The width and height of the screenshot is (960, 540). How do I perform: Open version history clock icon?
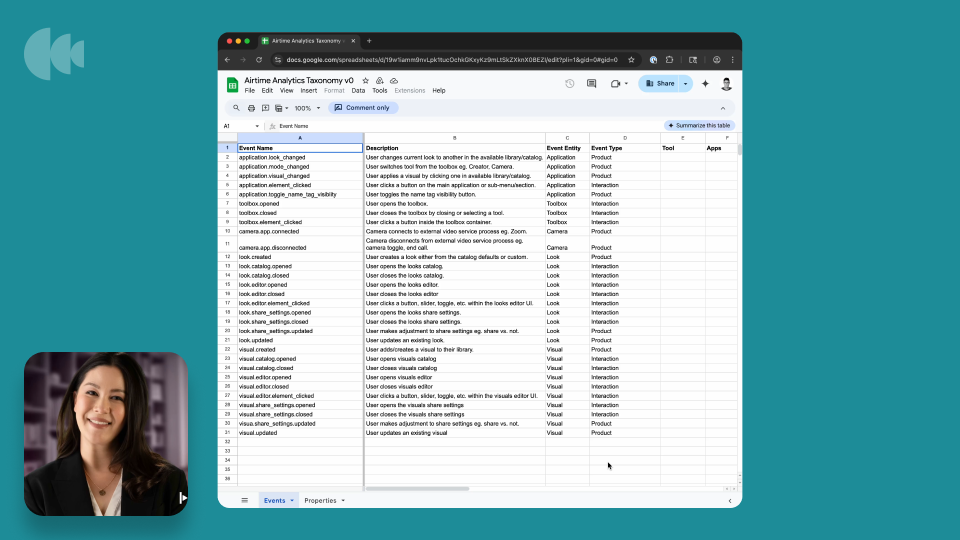[569, 84]
